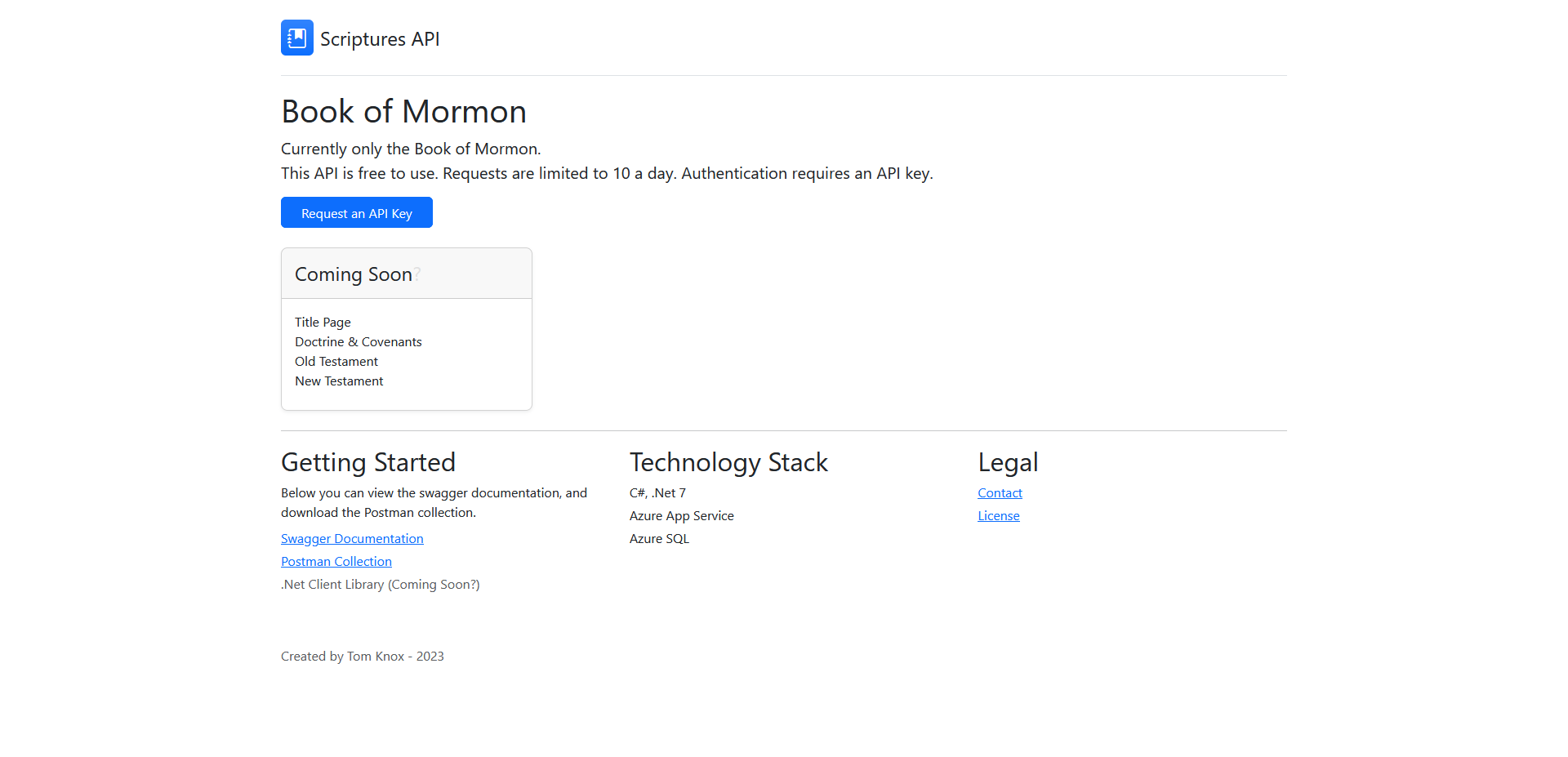This screenshot has height=757, width=1568.
Task: Select the Azure App Service line
Action: click(682, 516)
